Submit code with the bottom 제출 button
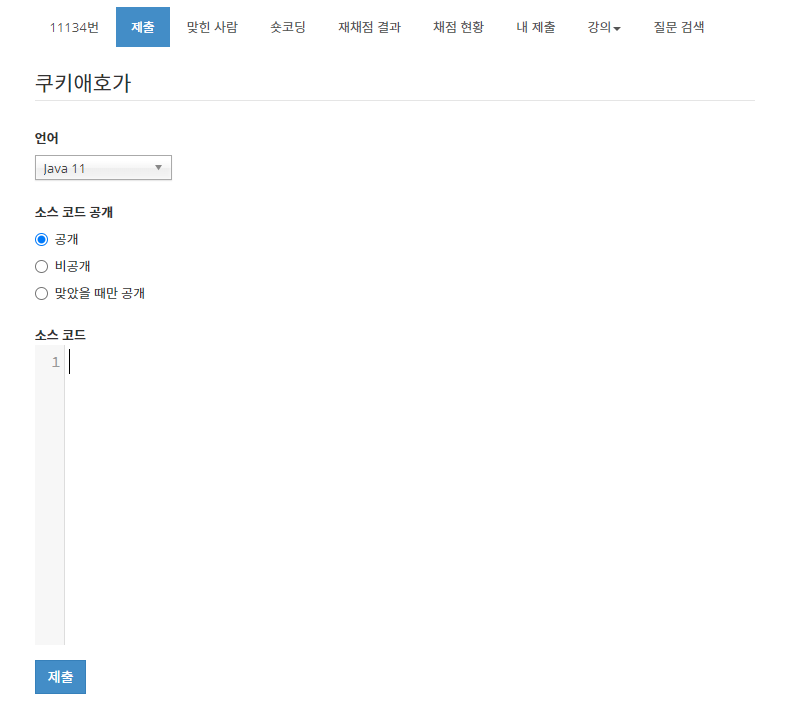 (60, 677)
